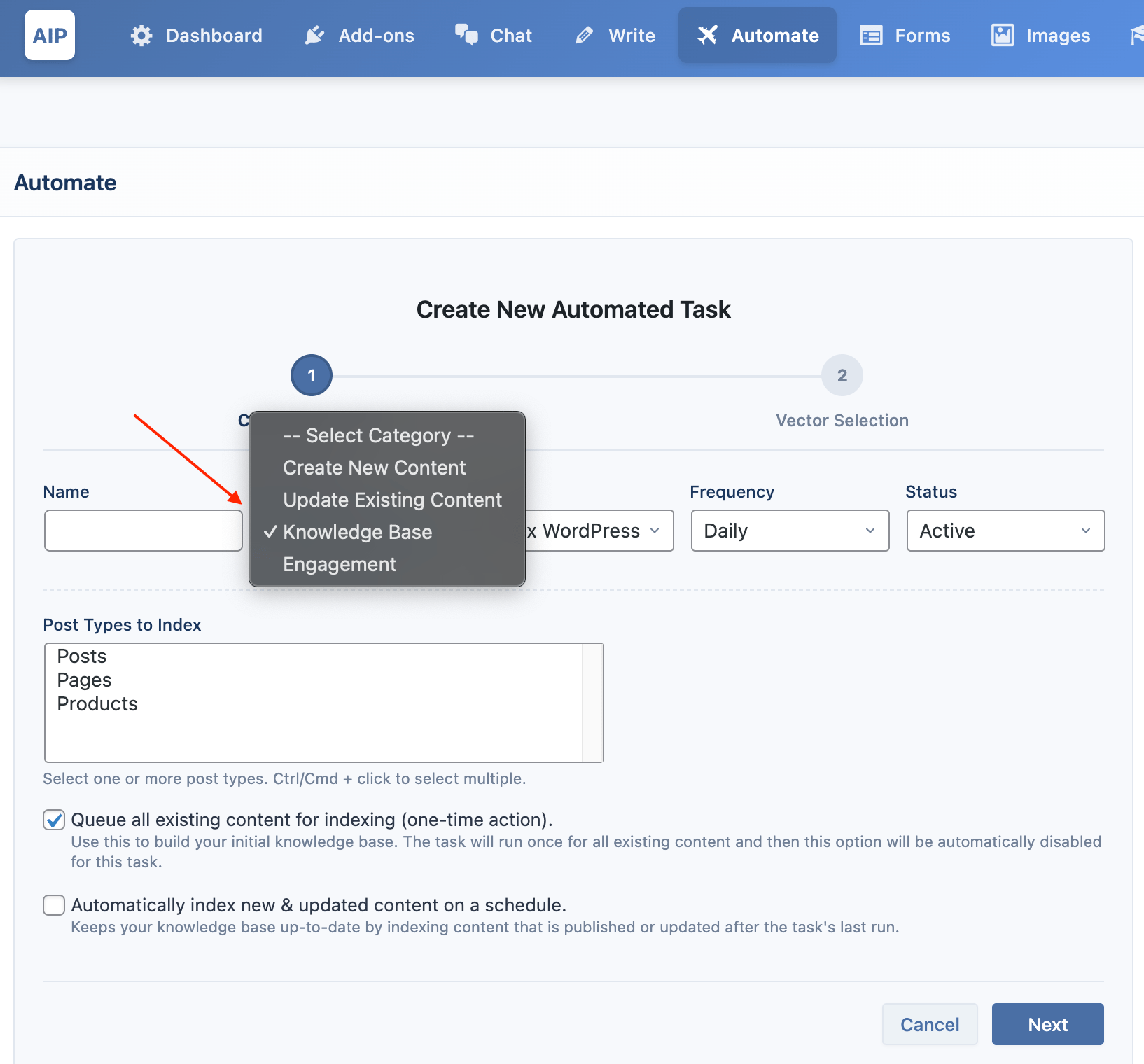Screen dimensions: 1144x1064
Task: Enable automatic indexing on schedule checkbox
Action: (x=54, y=905)
